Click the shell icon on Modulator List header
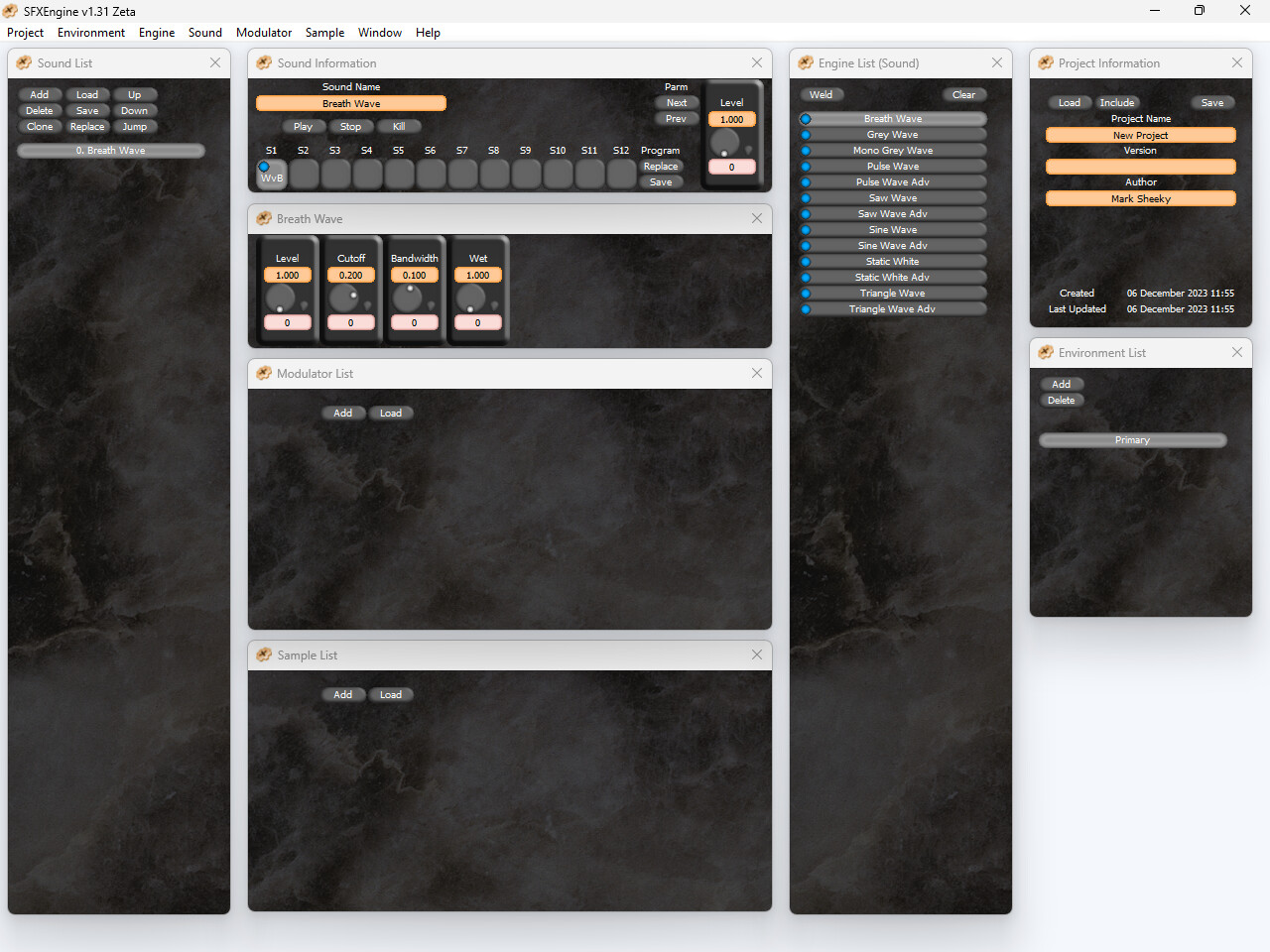Viewport: 1270px width, 952px height. point(264,374)
